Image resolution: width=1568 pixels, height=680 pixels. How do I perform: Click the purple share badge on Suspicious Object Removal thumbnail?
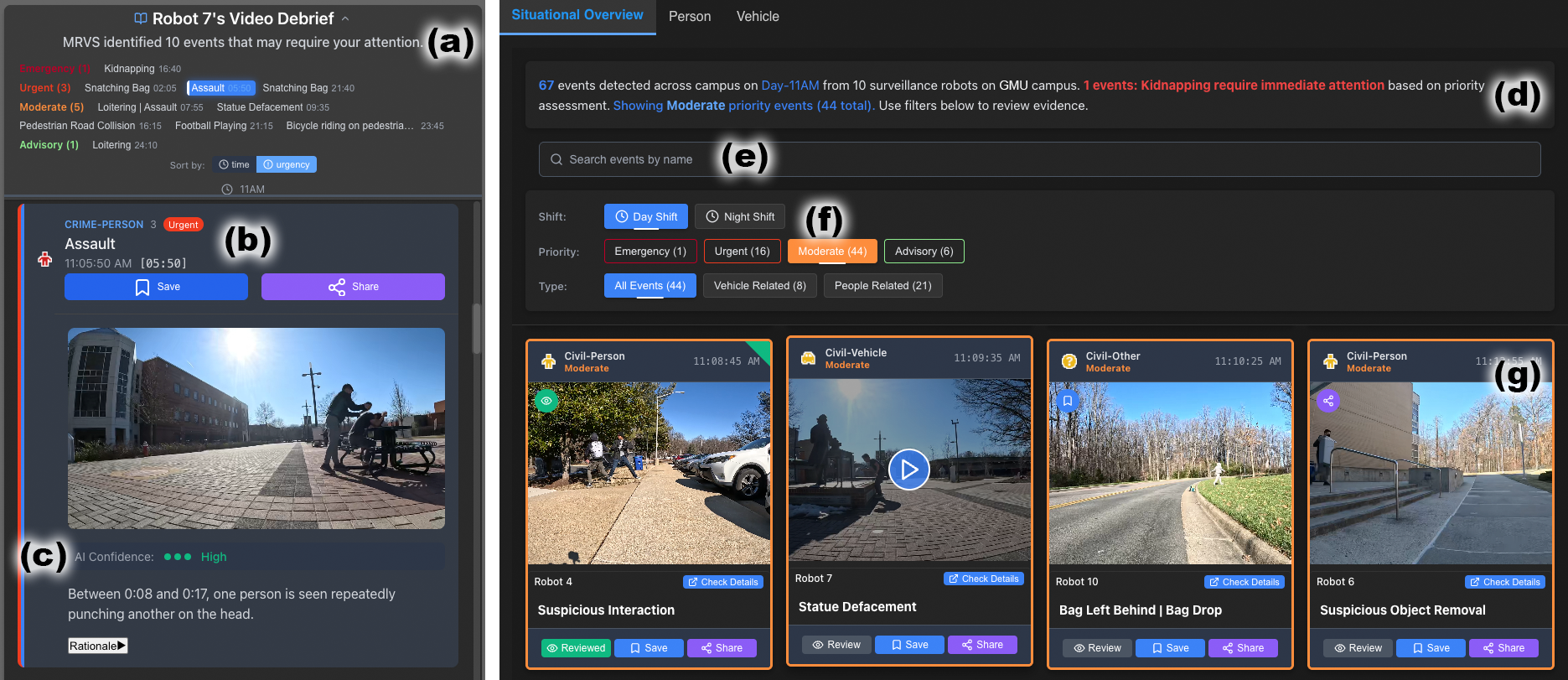point(1328,401)
